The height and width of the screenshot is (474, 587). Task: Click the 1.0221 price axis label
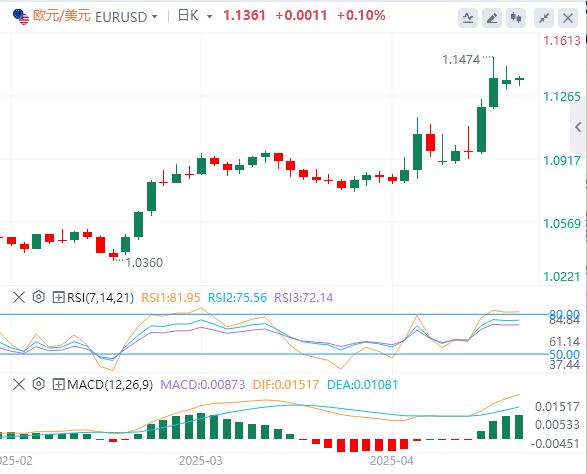[562, 277]
